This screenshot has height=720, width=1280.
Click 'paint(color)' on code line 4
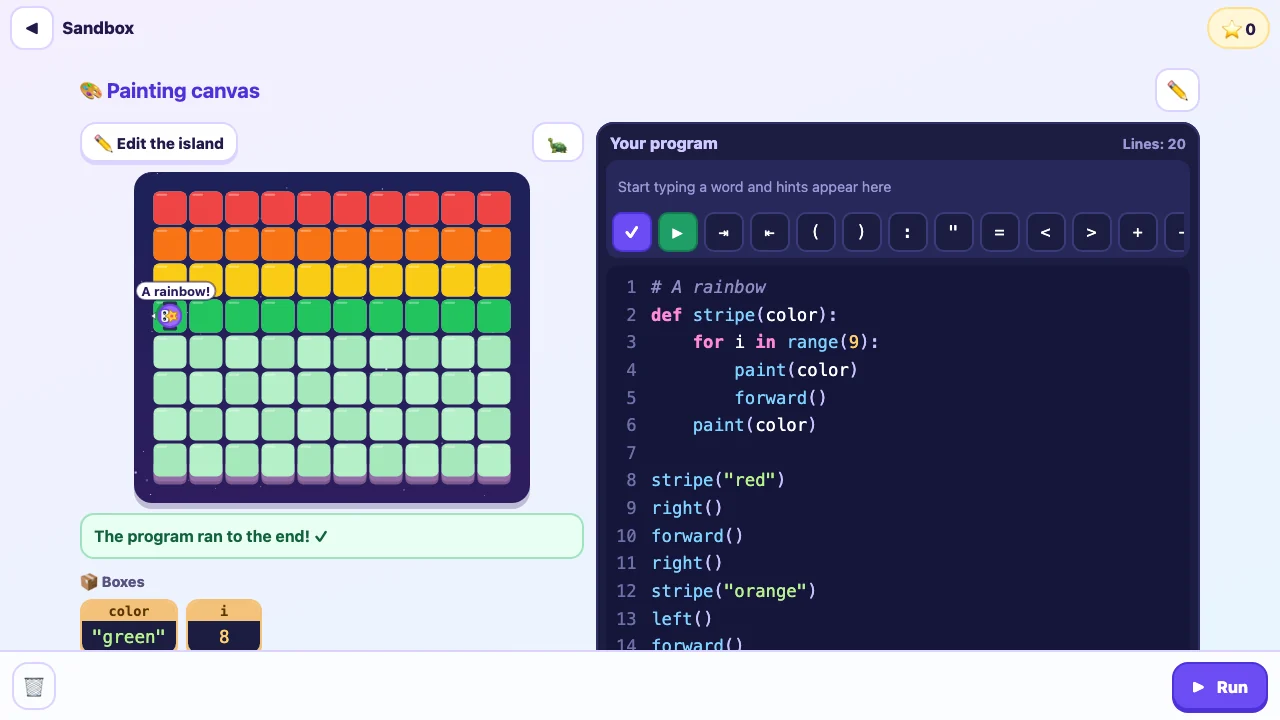(796, 370)
